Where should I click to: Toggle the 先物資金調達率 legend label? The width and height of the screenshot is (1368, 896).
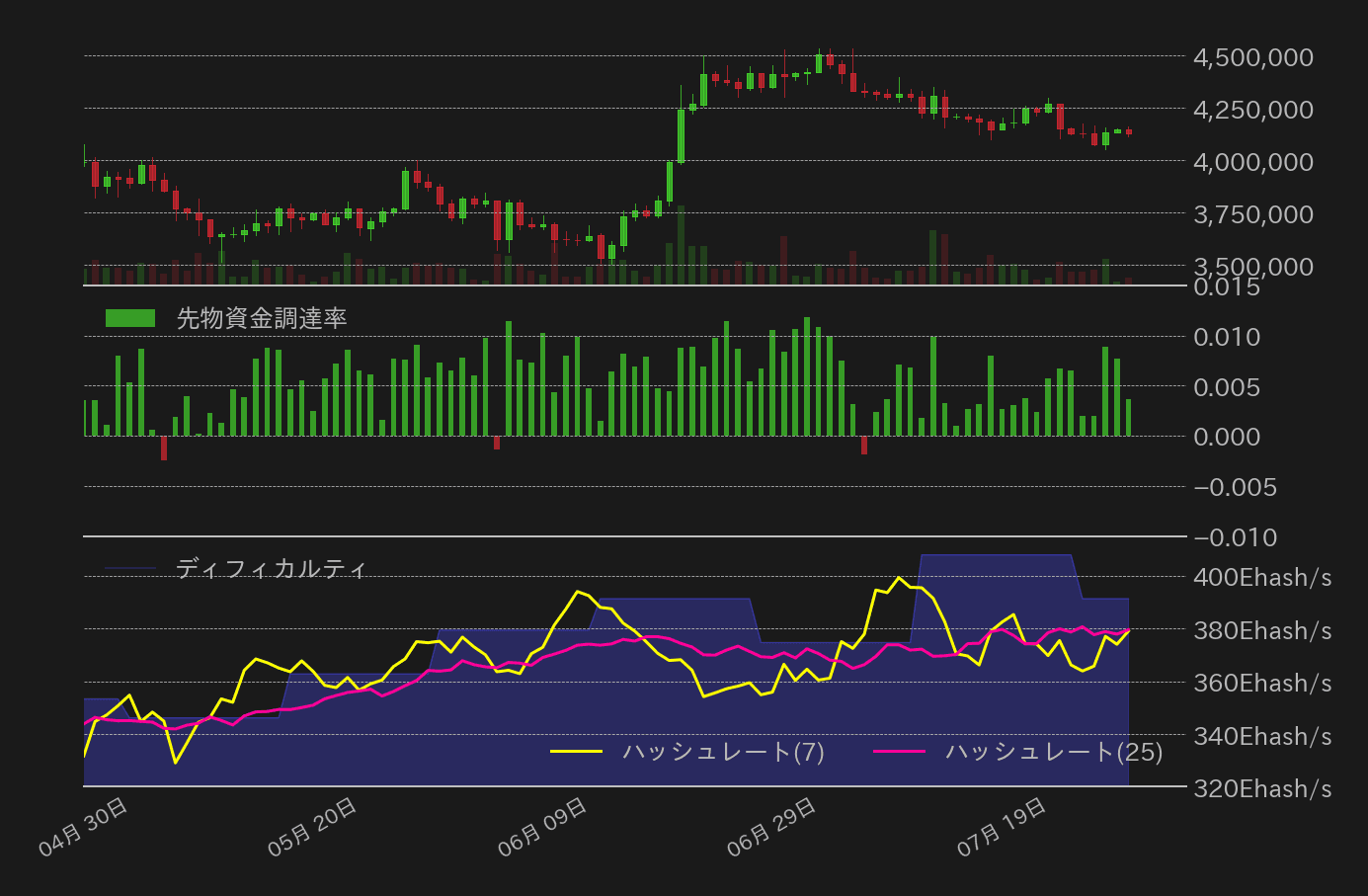tap(261, 318)
